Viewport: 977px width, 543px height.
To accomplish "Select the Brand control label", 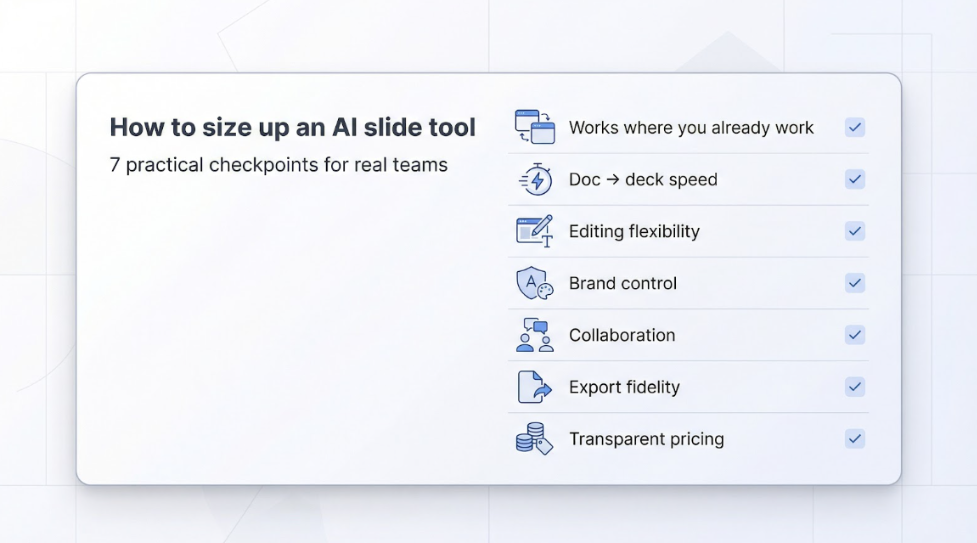I will 623,284.
